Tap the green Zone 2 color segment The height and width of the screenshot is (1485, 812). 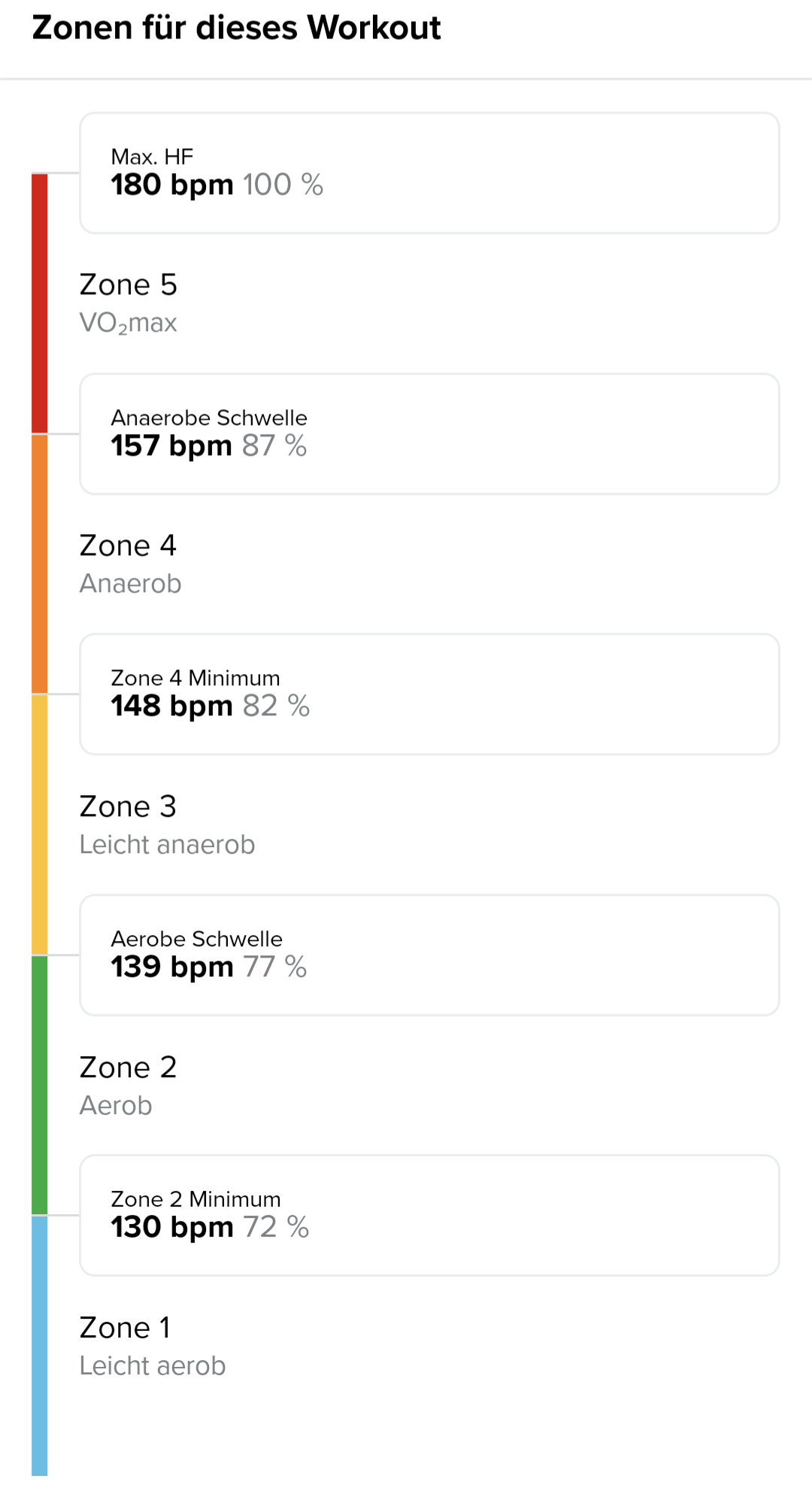[40, 1085]
